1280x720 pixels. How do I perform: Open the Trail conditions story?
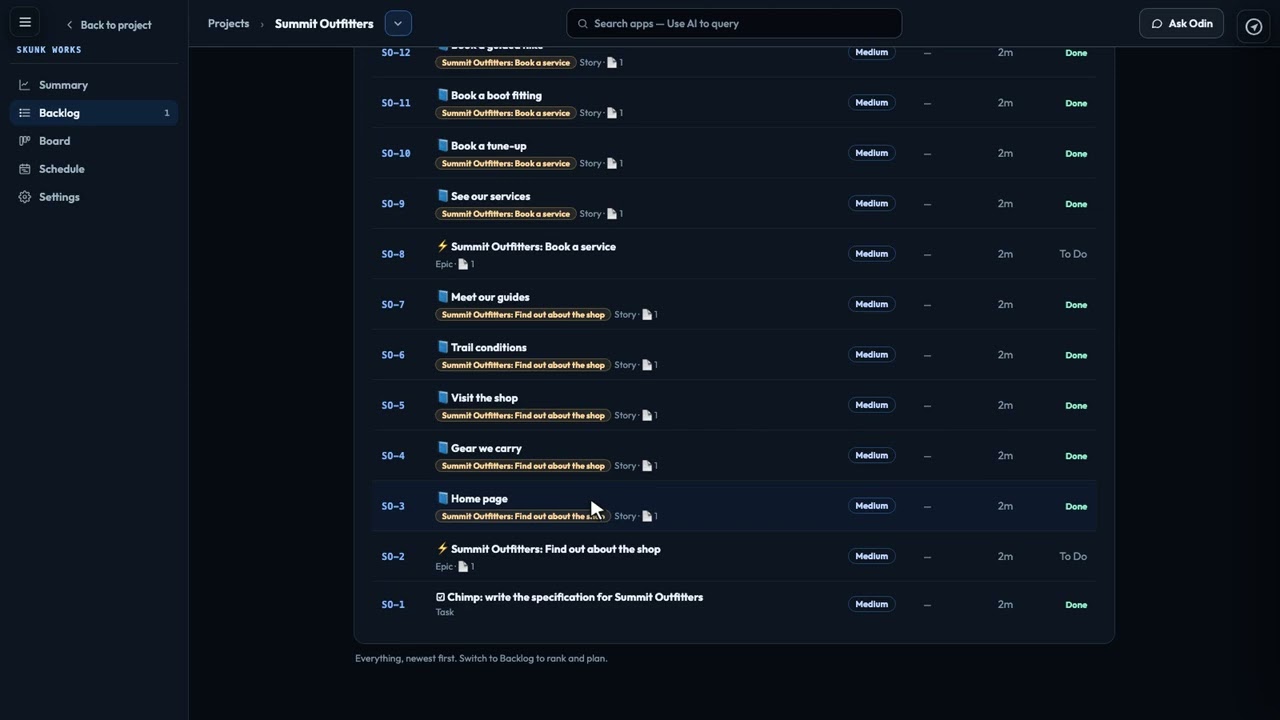tap(488, 347)
